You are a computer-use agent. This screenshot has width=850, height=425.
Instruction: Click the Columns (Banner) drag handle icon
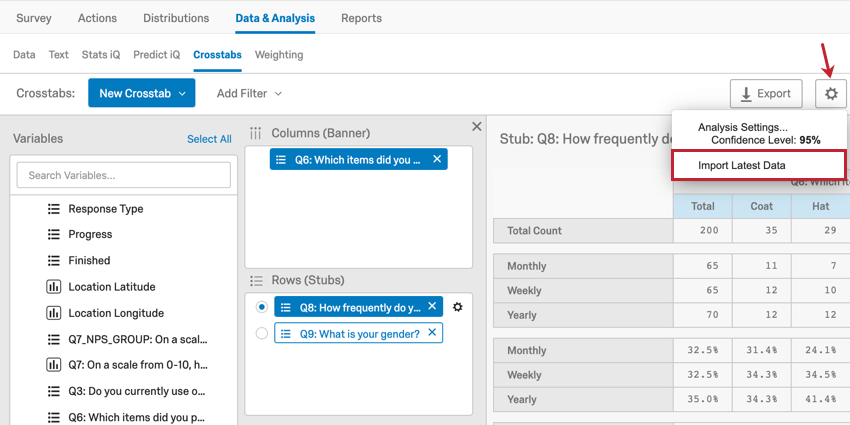point(256,133)
